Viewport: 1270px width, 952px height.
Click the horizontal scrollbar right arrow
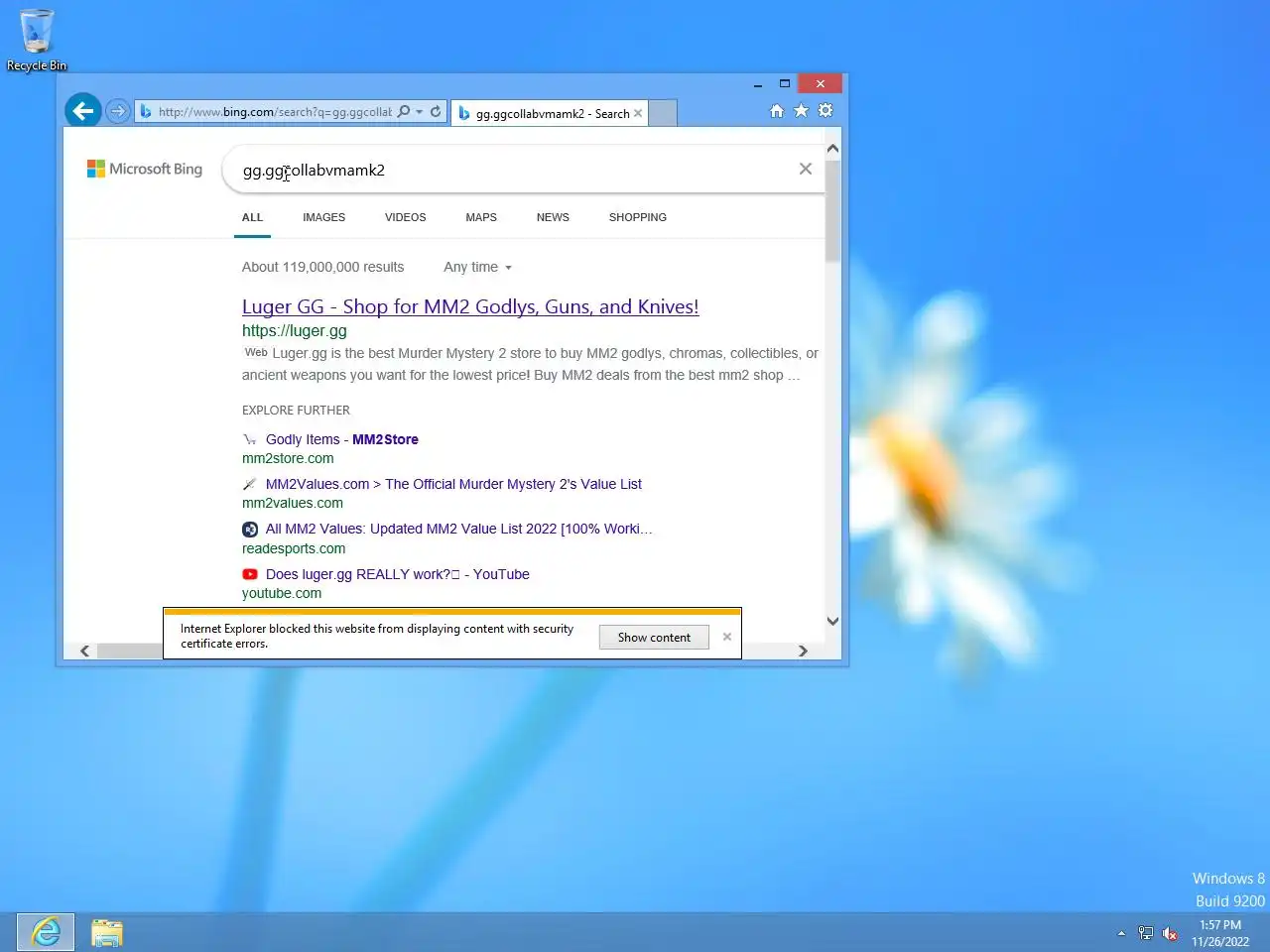tap(803, 652)
